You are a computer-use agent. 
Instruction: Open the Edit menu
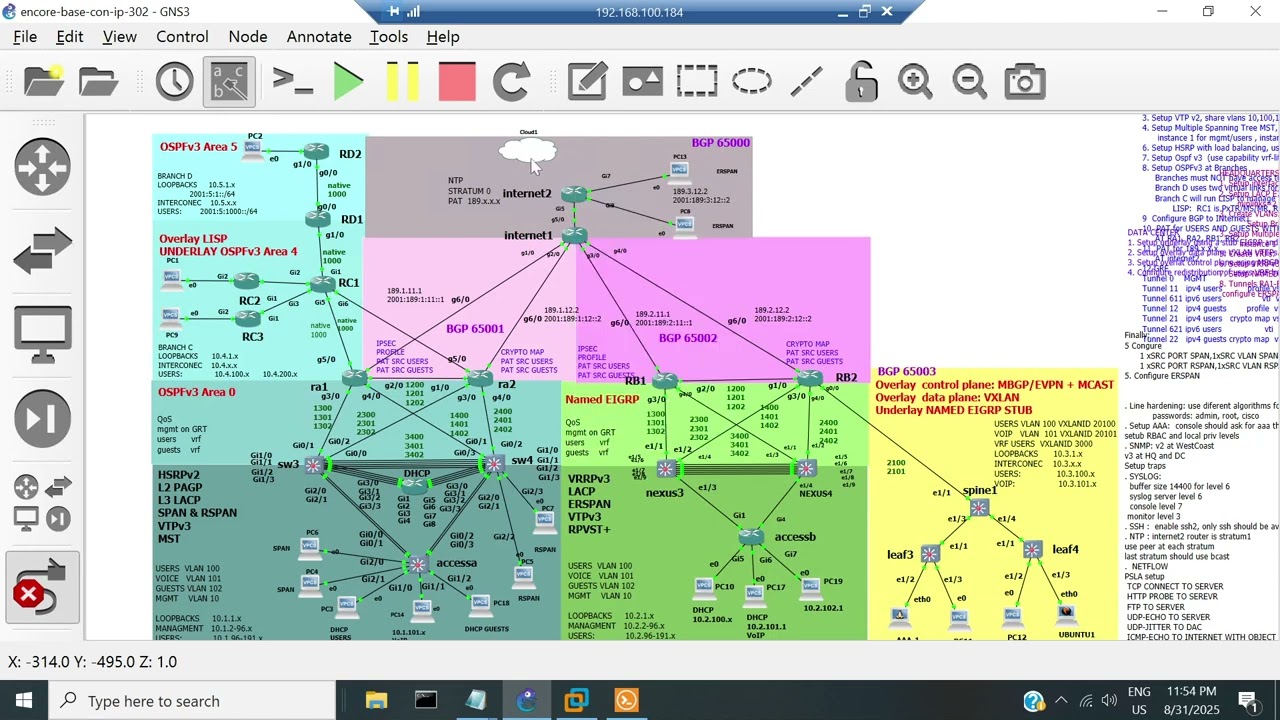pyautogui.click(x=70, y=36)
